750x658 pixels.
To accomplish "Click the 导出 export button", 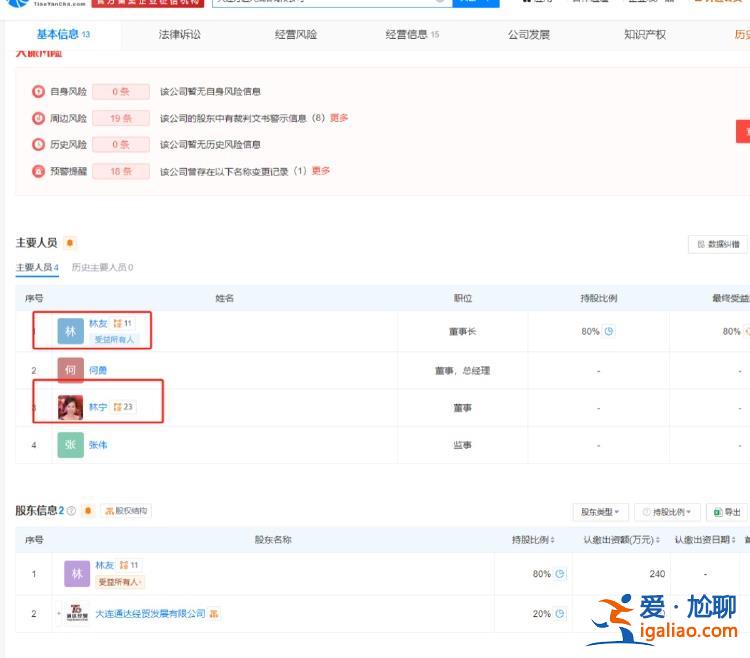I will tap(727, 512).
